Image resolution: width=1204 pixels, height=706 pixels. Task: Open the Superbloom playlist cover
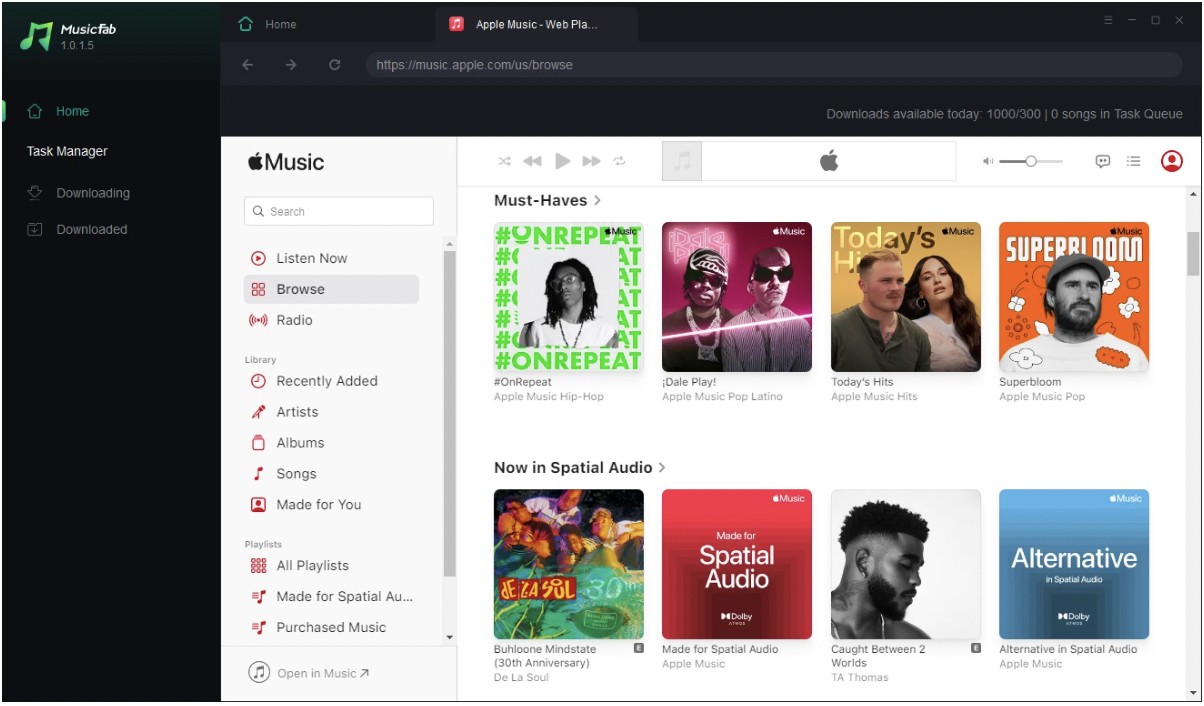coord(1074,297)
